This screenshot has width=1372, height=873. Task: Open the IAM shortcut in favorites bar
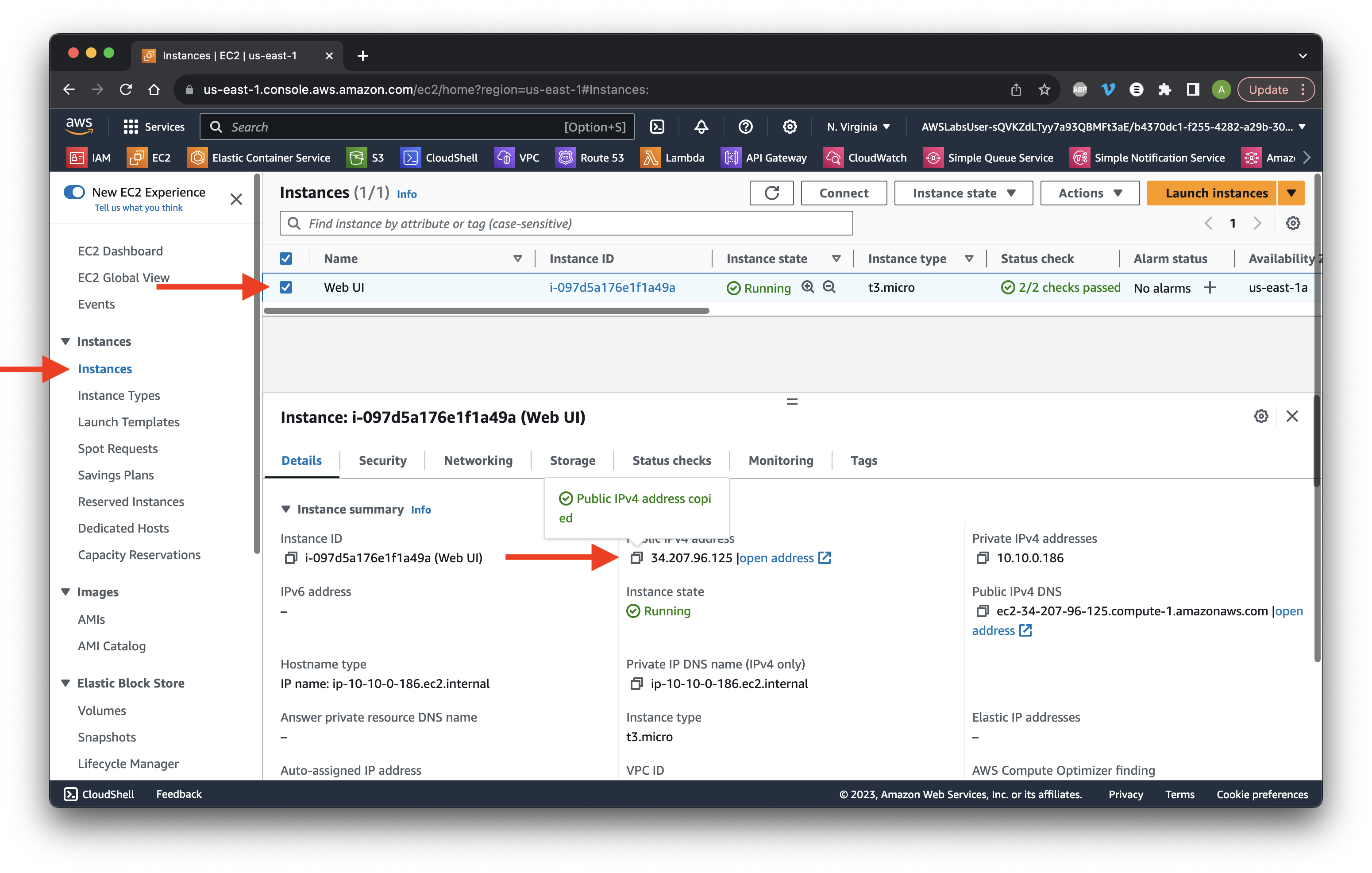coord(89,157)
